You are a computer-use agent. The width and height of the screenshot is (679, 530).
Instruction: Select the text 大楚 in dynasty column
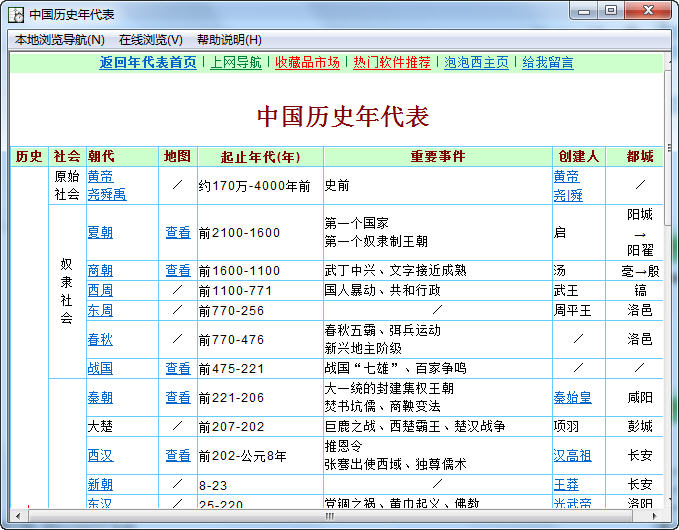pos(100,427)
